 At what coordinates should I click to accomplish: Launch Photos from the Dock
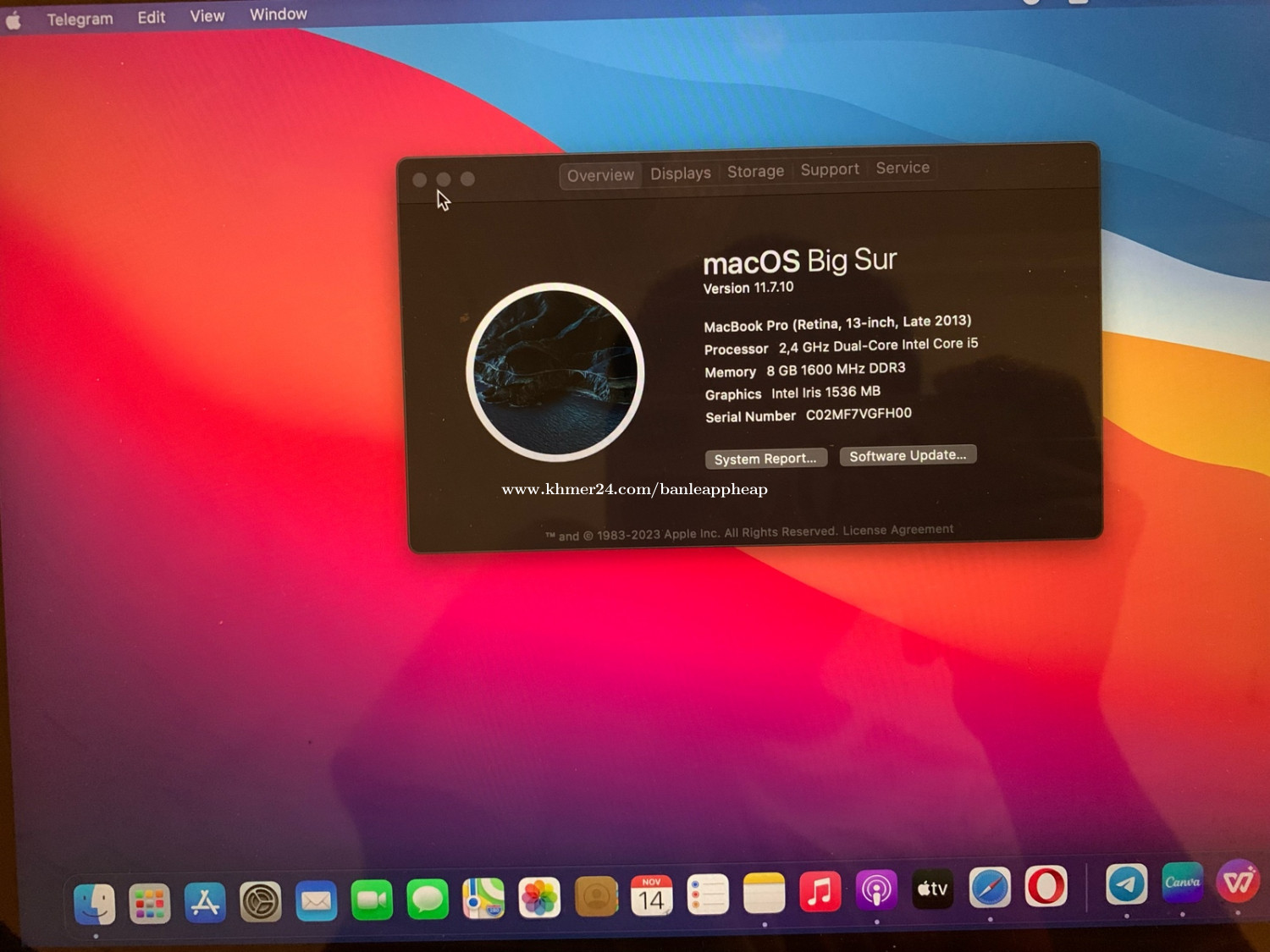(x=539, y=897)
